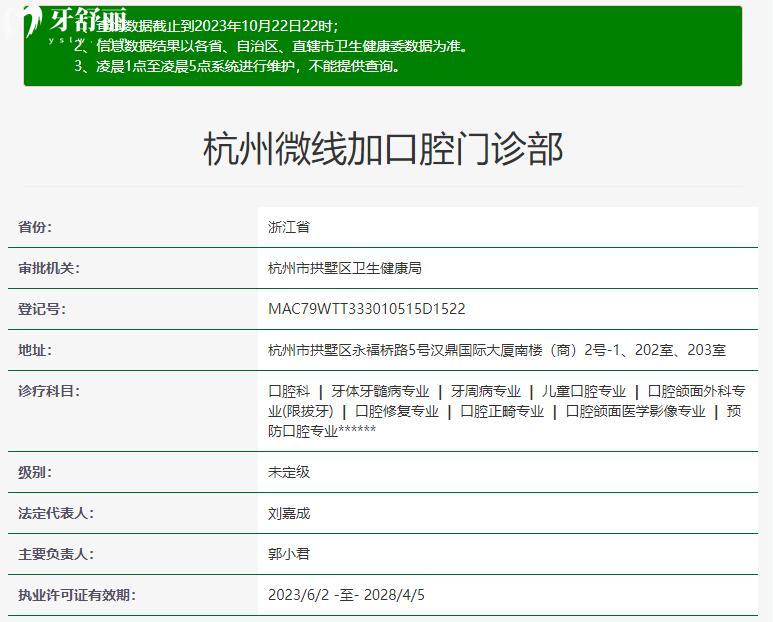This screenshot has width=773, height=622.
Task: Select the validity period 2023/6/2 -至- 2028/4/5
Action: point(346,595)
